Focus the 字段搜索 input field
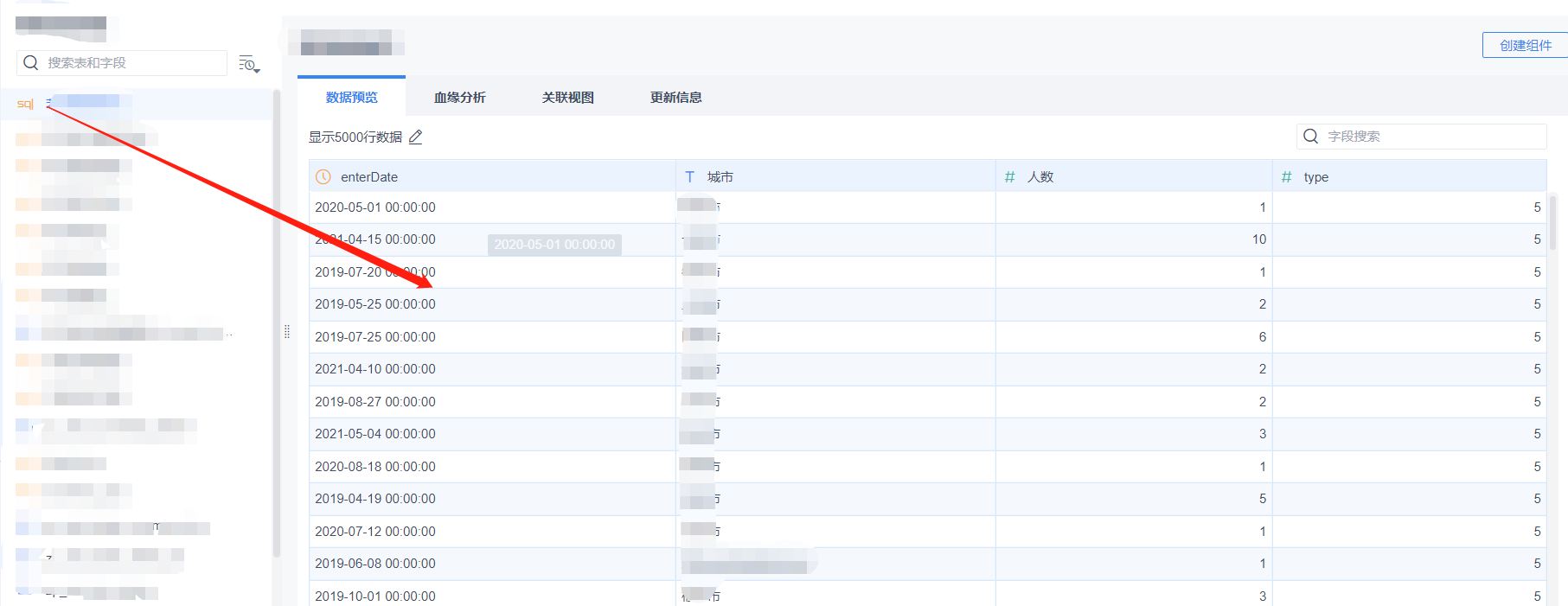This screenshot has width=1568, height=606. [x=1421, y=136]
